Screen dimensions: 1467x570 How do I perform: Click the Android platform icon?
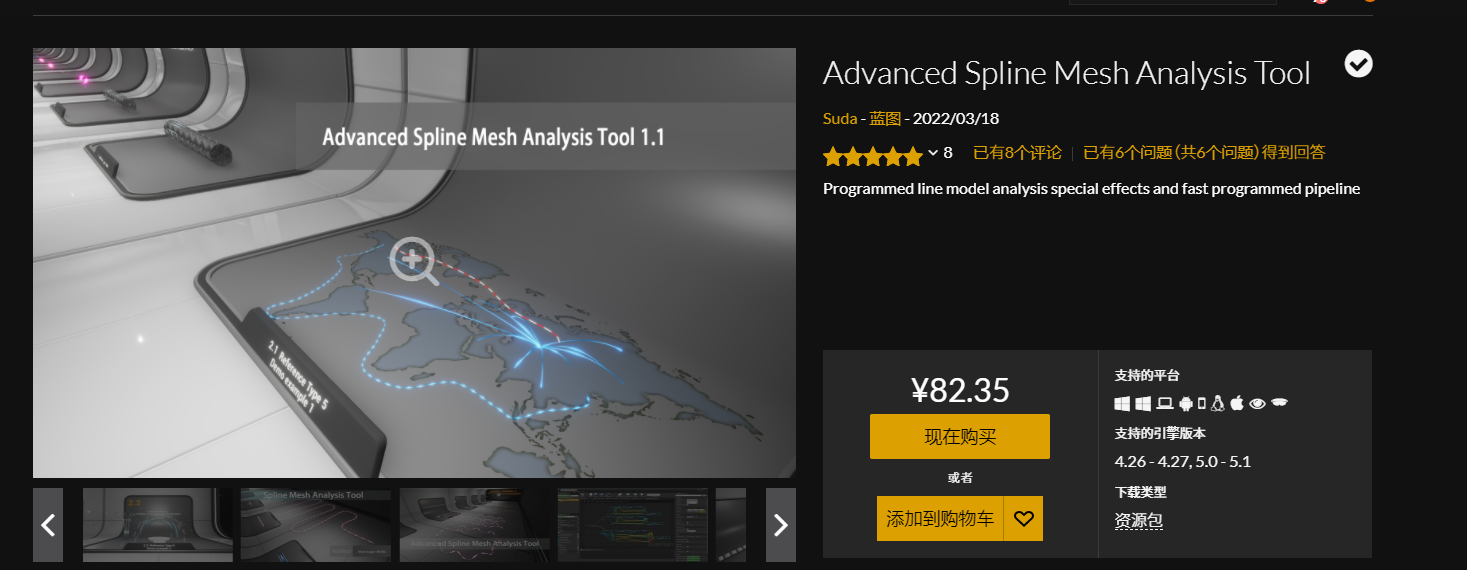1186,404
